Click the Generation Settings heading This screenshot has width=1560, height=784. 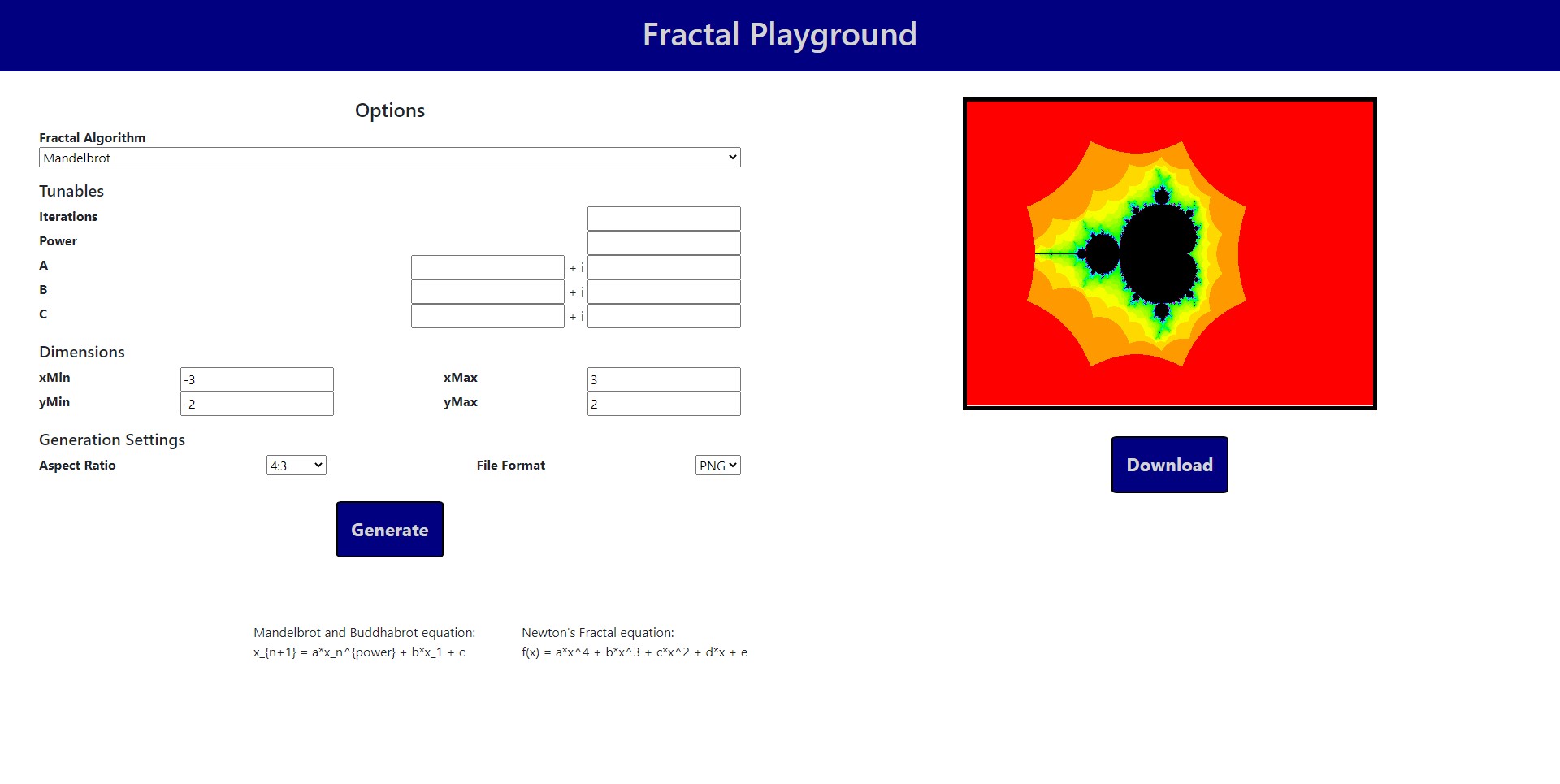coord(112,440)
